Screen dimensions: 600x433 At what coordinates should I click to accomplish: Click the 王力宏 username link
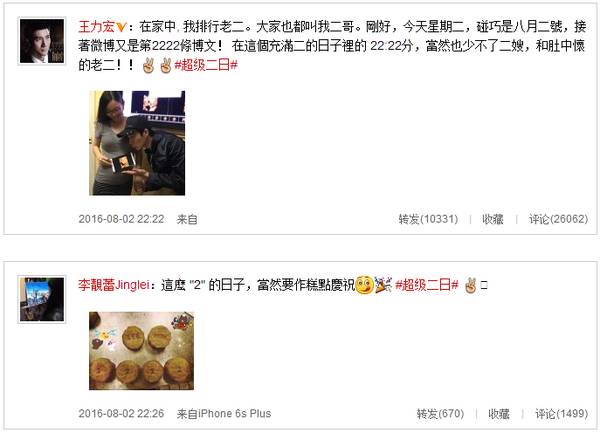click(96, 26)
